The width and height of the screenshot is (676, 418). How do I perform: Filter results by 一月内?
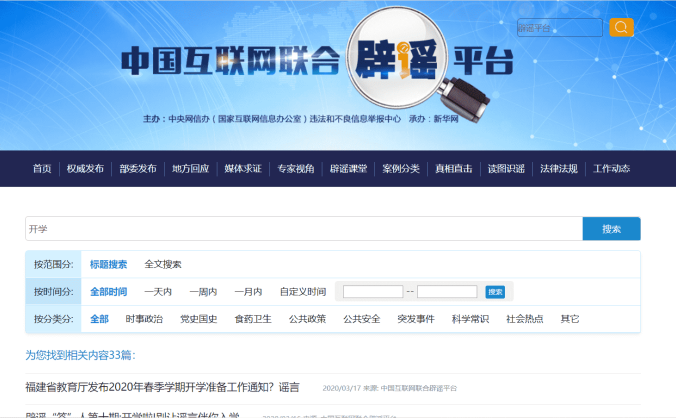point(248,292)
